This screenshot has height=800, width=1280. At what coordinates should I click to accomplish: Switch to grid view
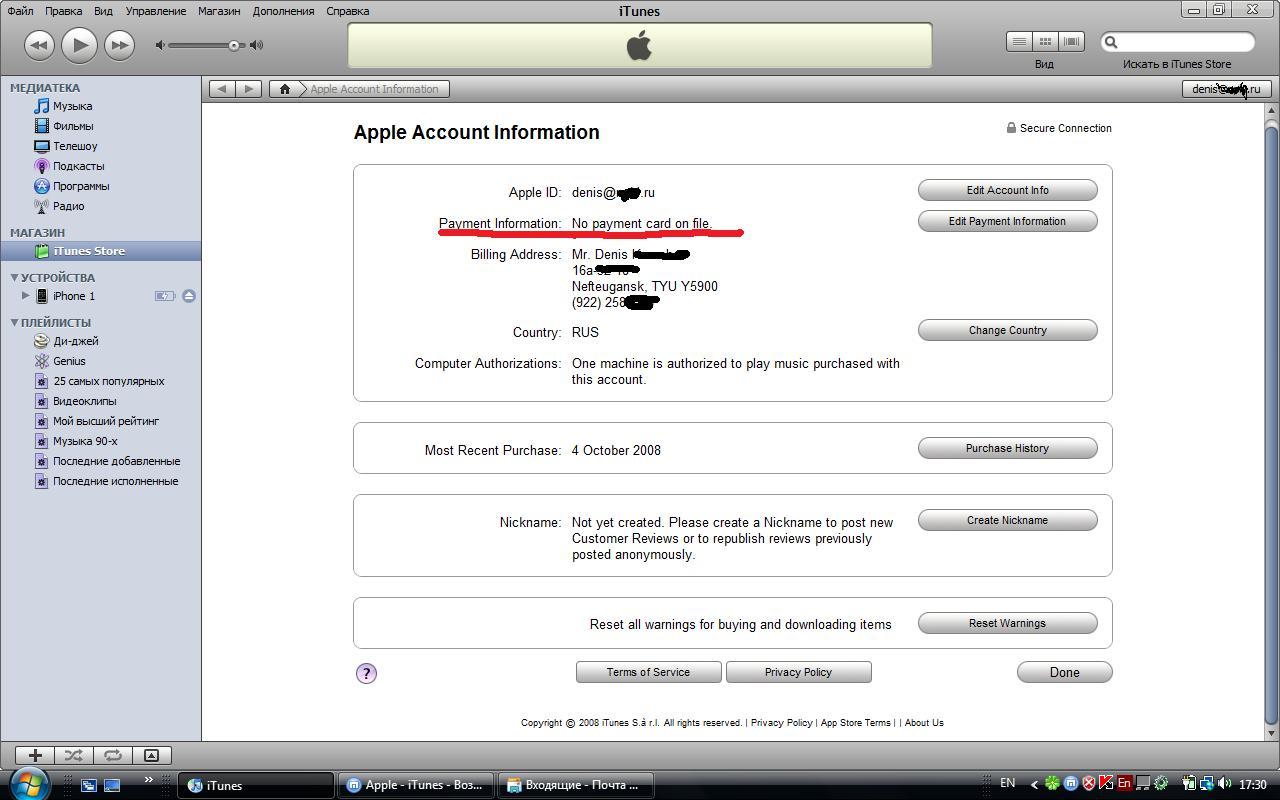point(1045,42)
